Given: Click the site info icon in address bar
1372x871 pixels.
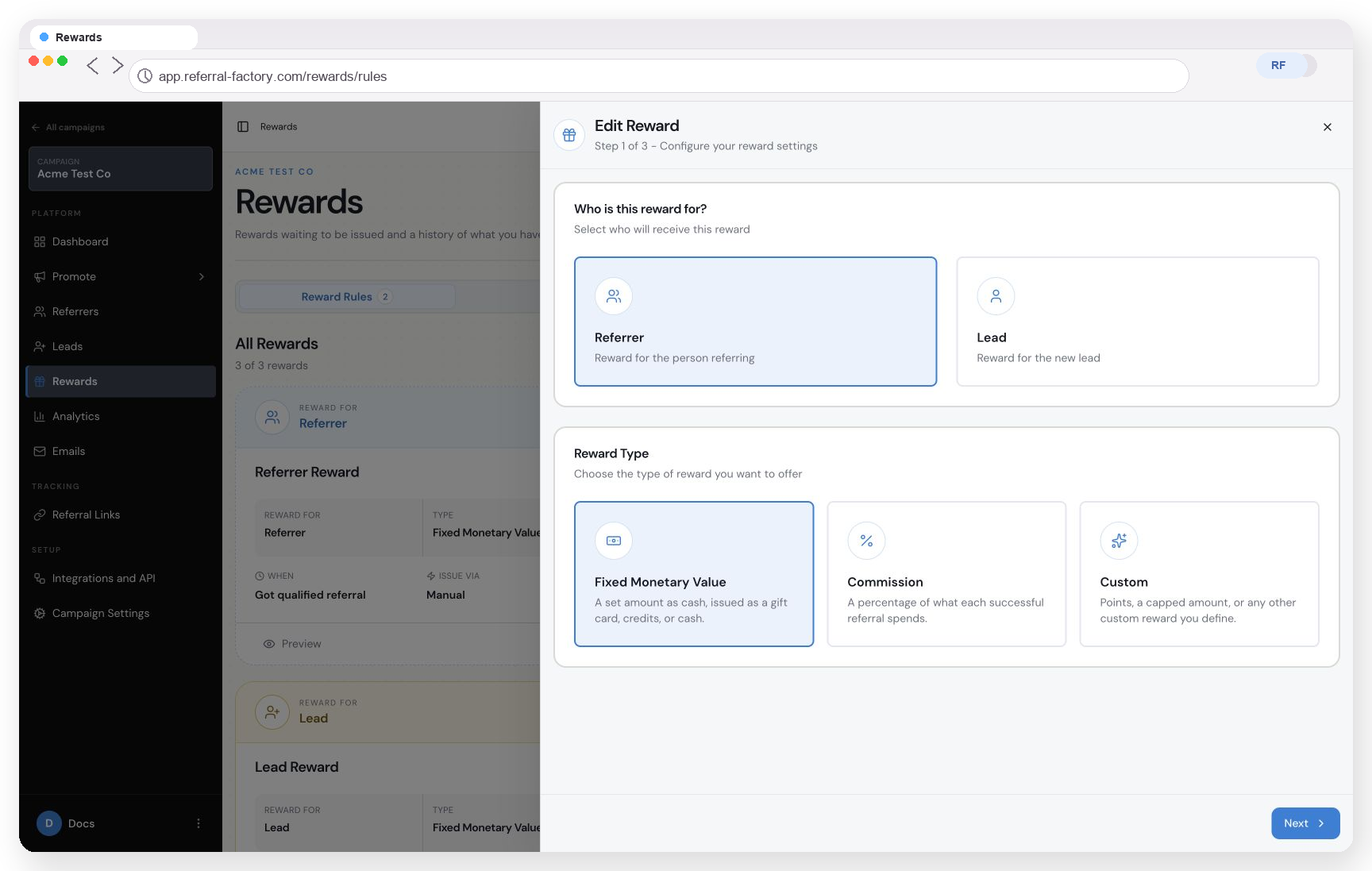Looking at the screenshot, I should click(x=145, y=76).
